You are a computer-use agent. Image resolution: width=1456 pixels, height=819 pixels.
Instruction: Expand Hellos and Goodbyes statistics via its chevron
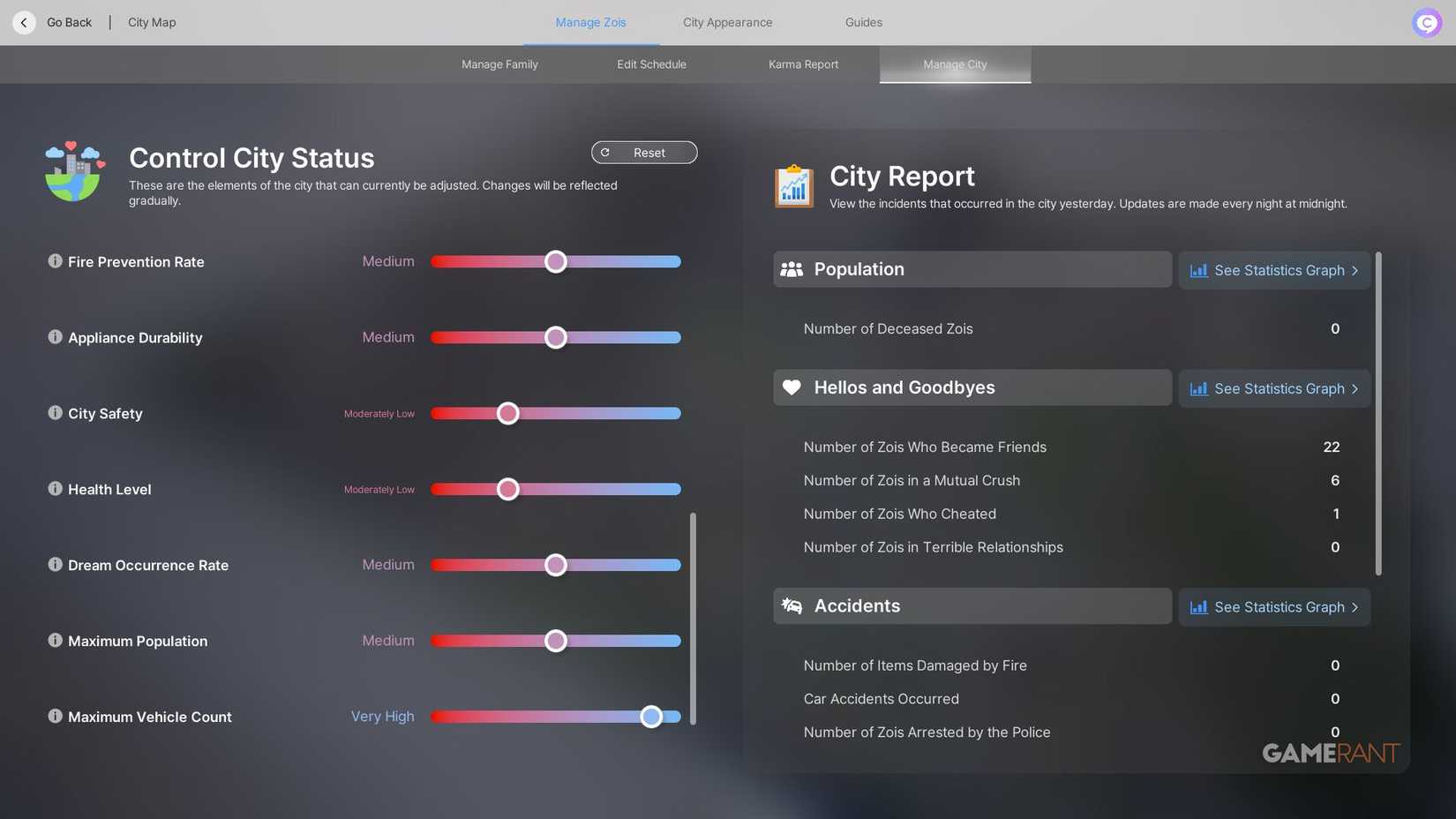tap(1355, 388)
